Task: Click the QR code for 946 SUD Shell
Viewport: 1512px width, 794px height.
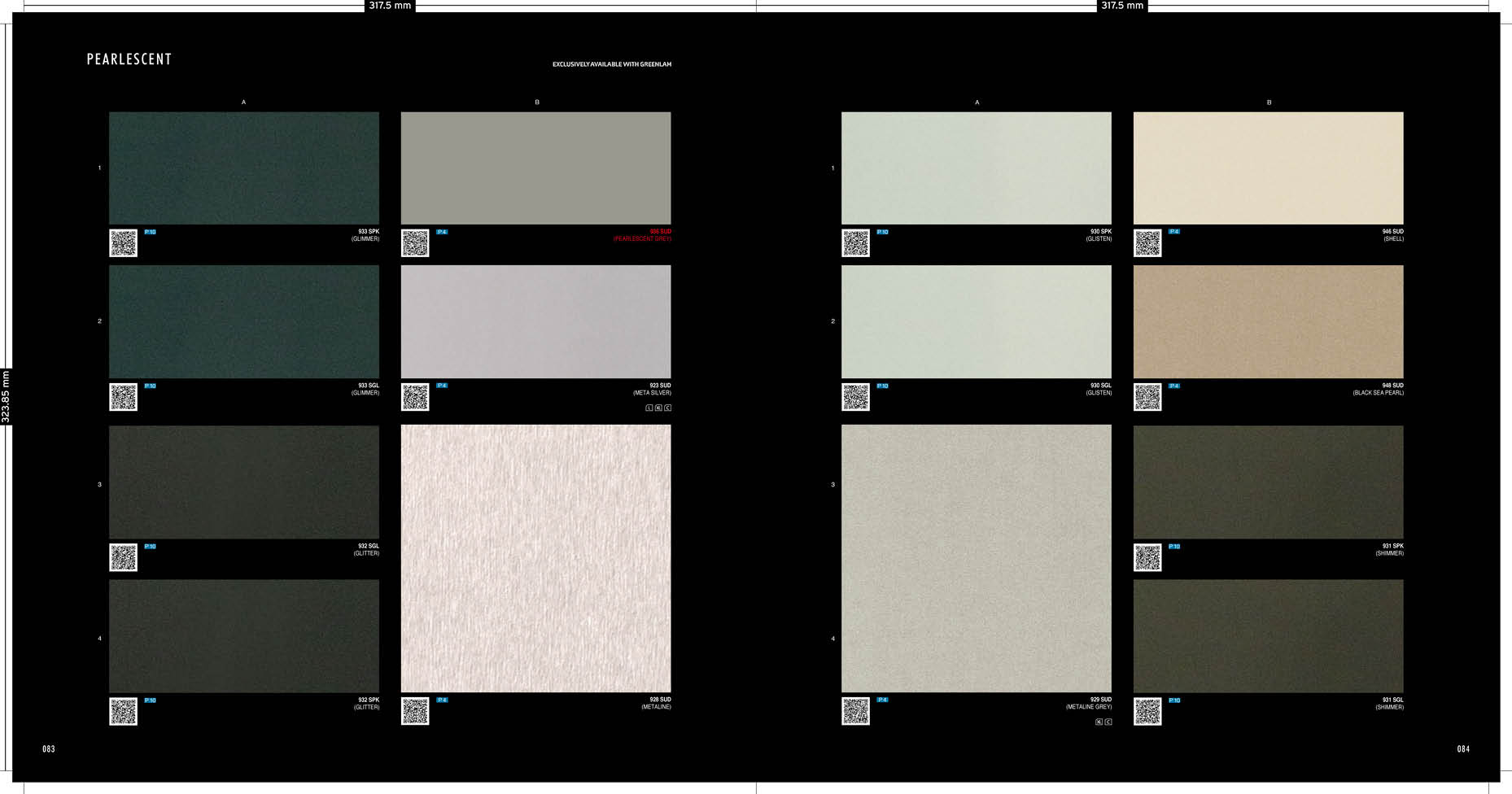Action: (1147, 243)
